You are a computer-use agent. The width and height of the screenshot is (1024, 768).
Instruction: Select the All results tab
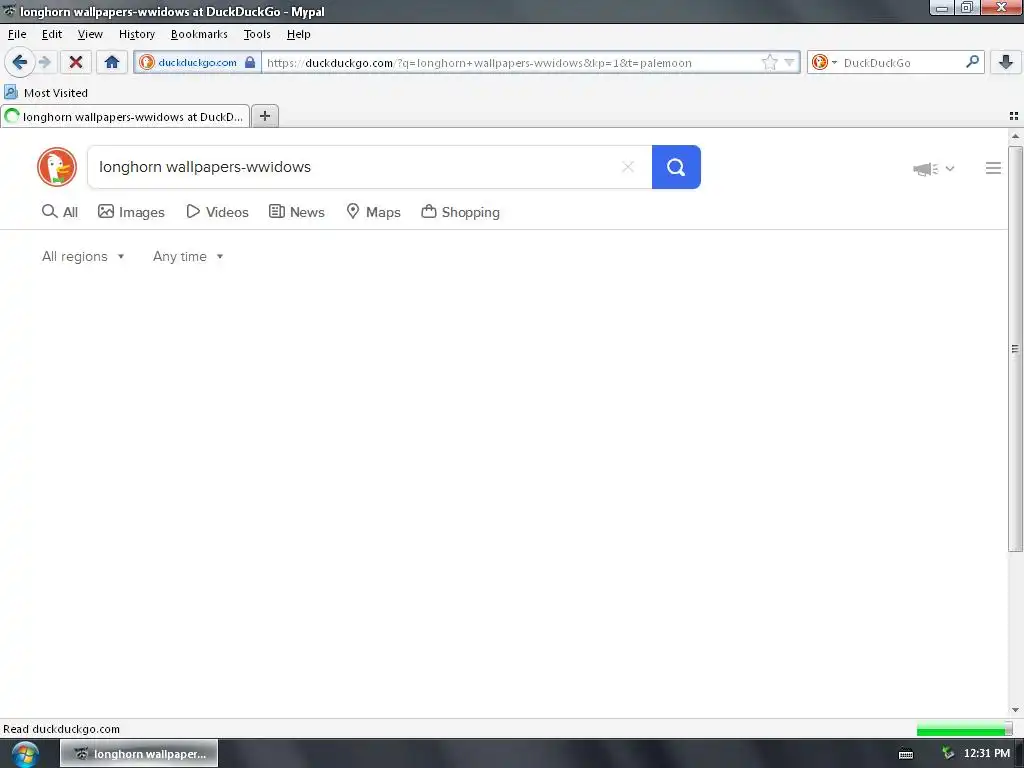point(59,212)
